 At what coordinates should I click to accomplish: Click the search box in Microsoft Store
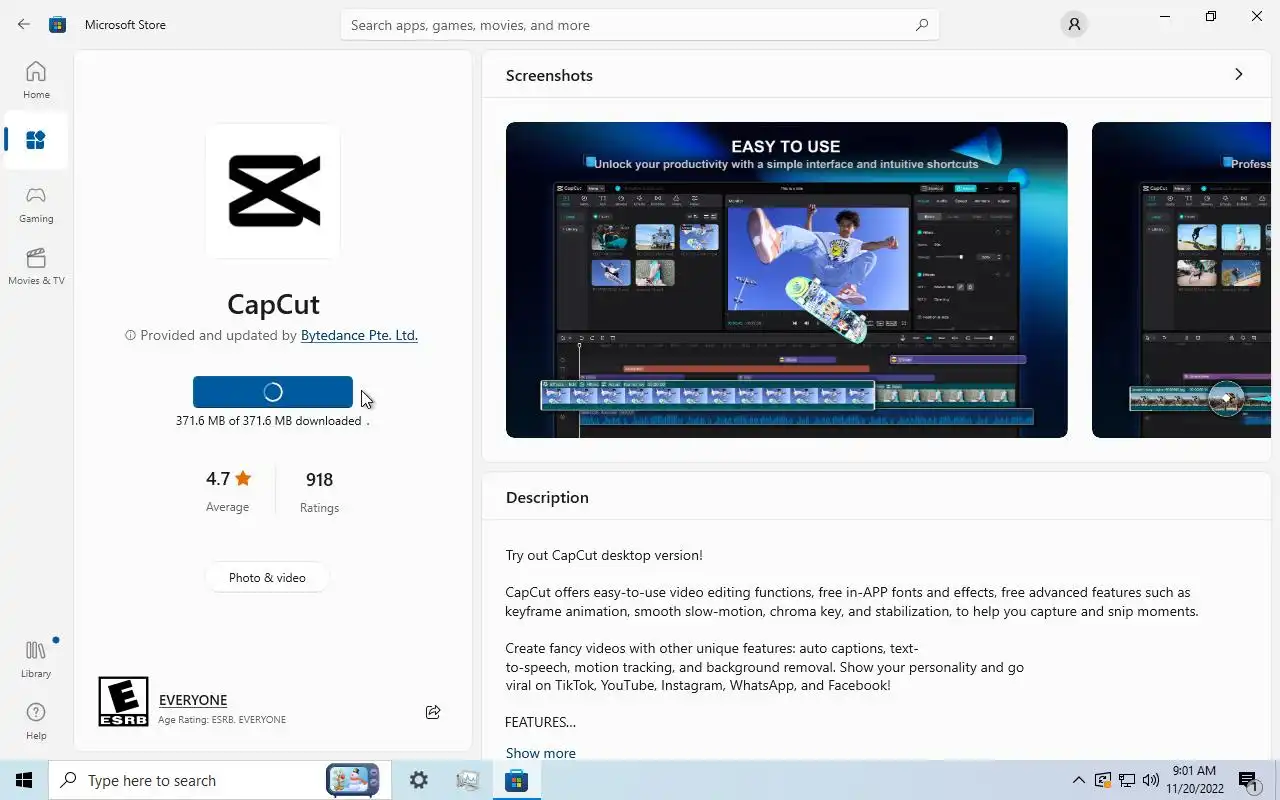click(x=640, y=25)
